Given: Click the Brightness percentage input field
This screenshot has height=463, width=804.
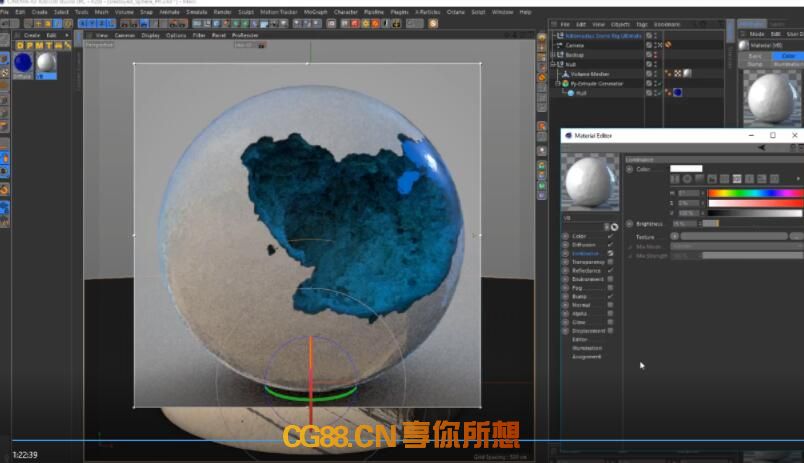Looking at the screenshot, I should [684, 224].
